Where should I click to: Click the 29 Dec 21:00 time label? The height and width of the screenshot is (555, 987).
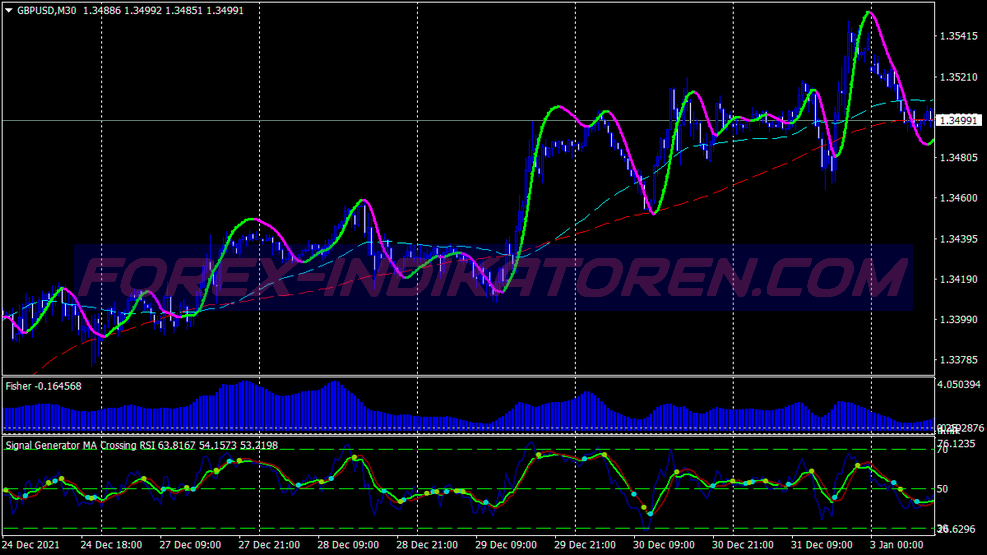[585, 545]
